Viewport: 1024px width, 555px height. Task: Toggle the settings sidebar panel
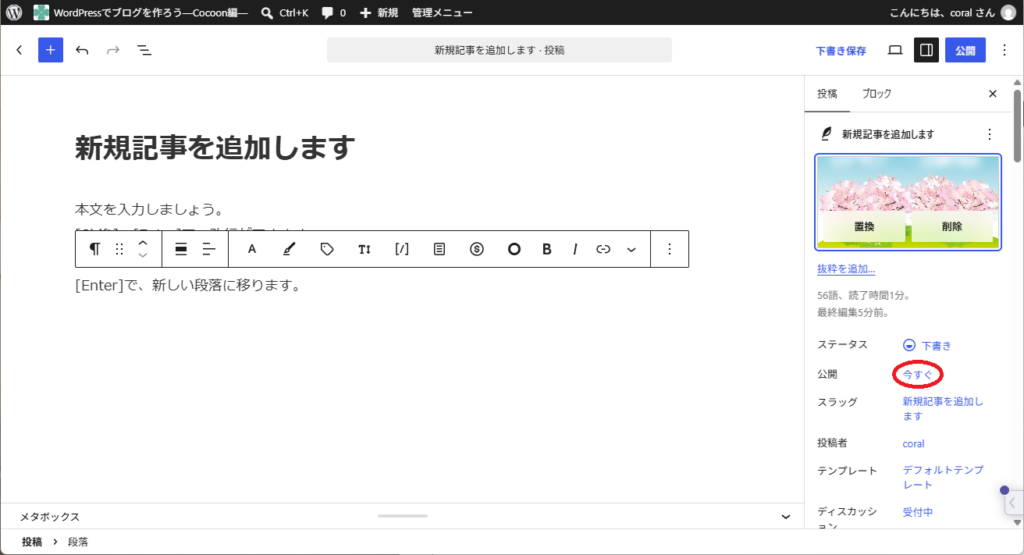926,50
